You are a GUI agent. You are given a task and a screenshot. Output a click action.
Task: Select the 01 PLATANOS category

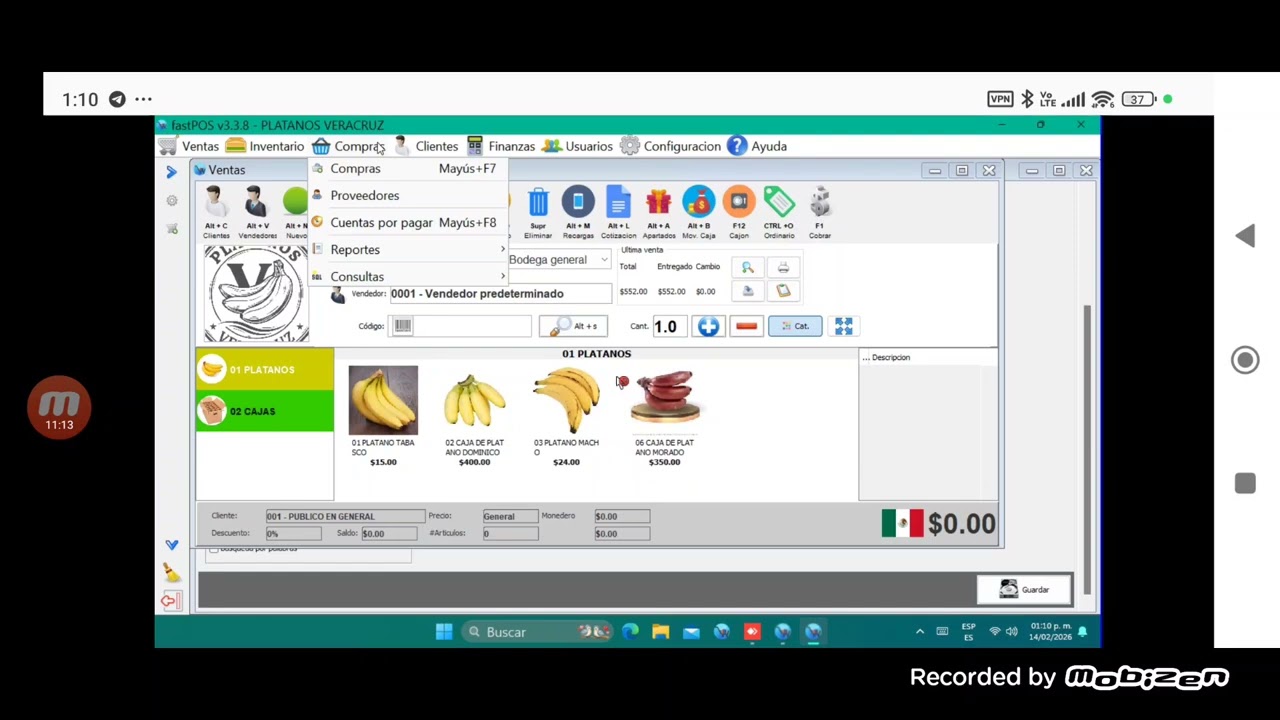click(x=265, y=369)
